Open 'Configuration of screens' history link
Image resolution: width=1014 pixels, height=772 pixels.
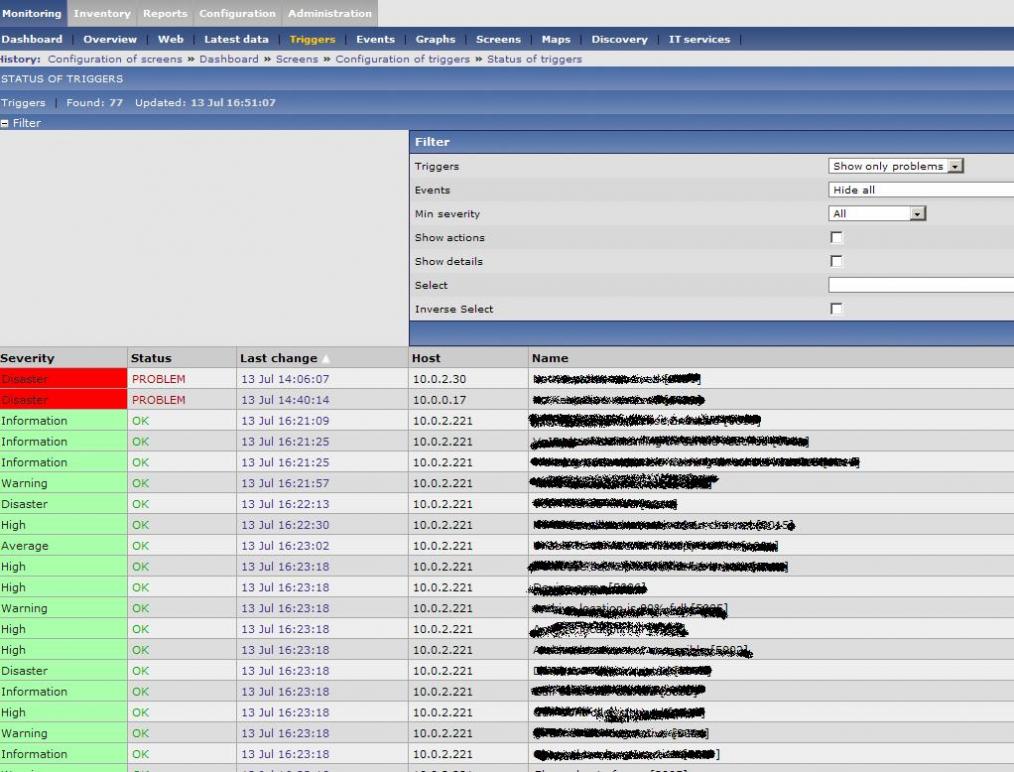coord(115,59)
